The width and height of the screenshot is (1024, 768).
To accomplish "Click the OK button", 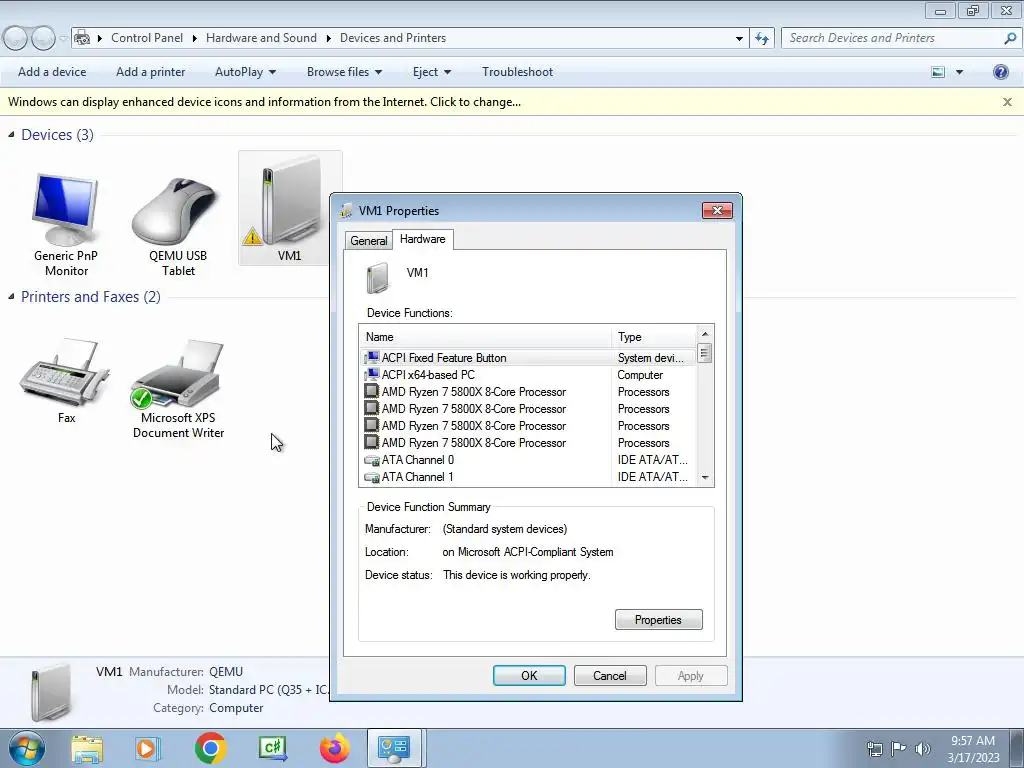I will point(529,676).
